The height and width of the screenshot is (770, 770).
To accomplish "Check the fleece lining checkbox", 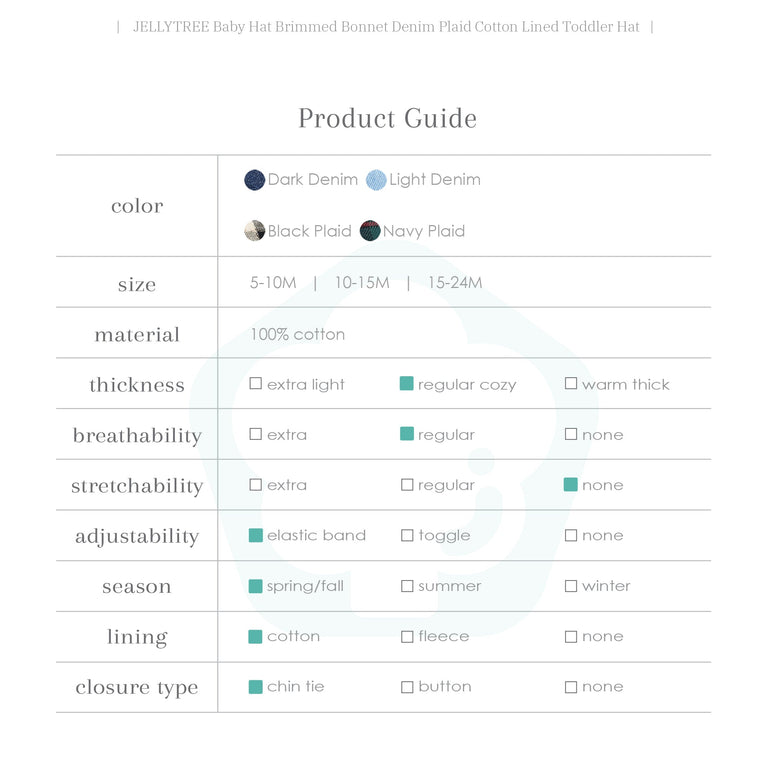I will coord(407,637).
